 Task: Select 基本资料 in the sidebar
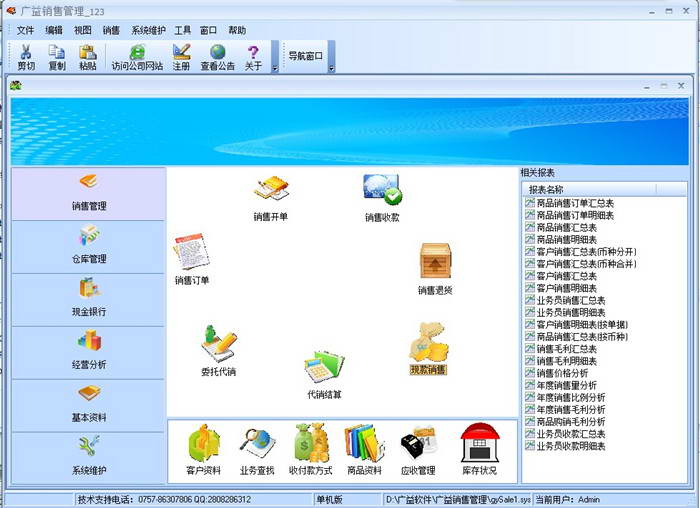click(88, 405)
